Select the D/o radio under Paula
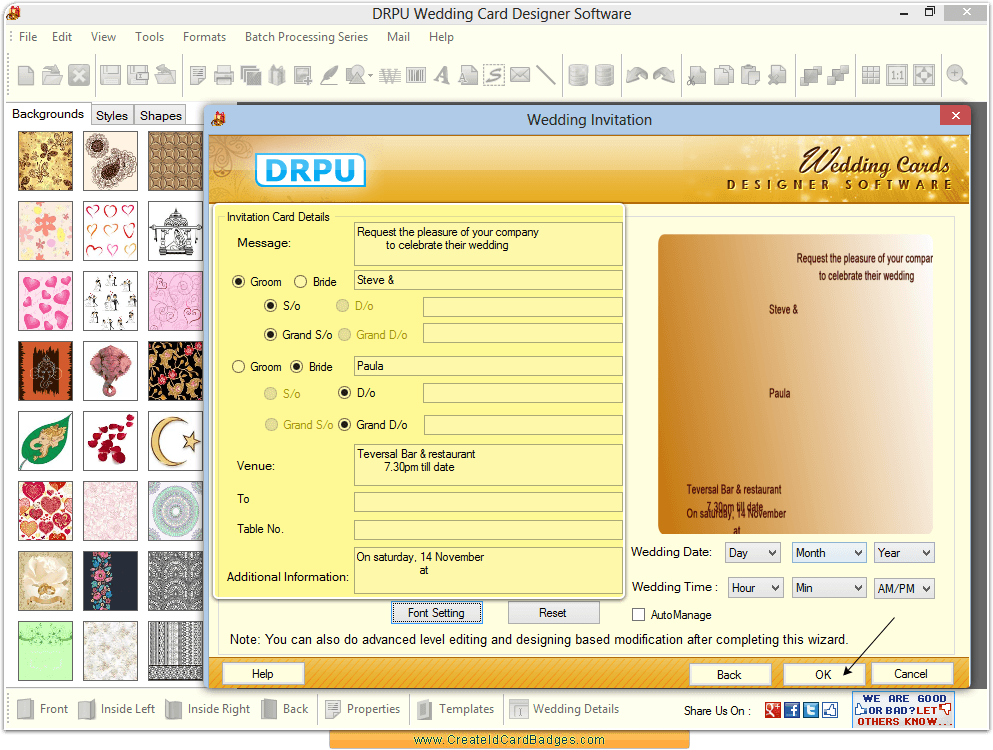 coord(345,393)
